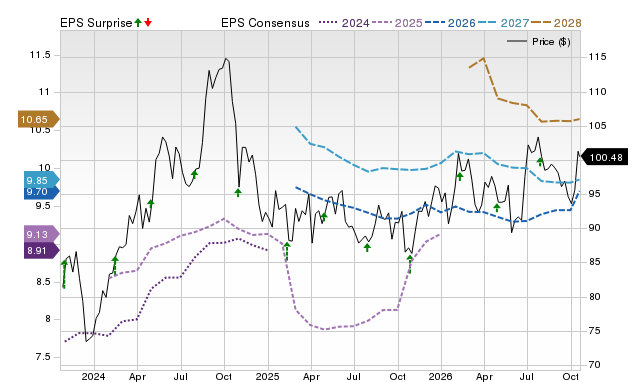
Task: Click the 2028 EPS consensus legend entry
Action: 556,23
